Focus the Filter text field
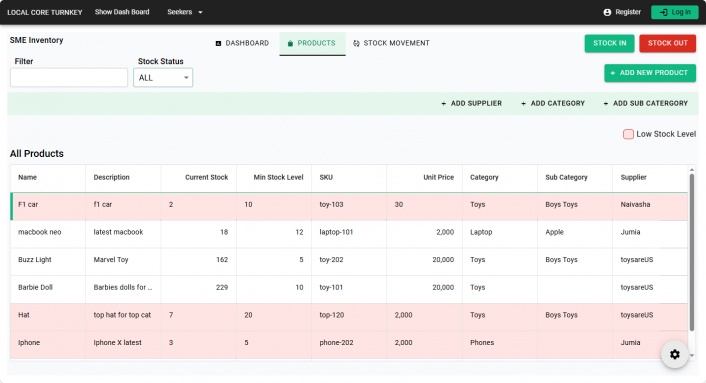This screenshot has height=383, width=706. [x=69, y=77]
